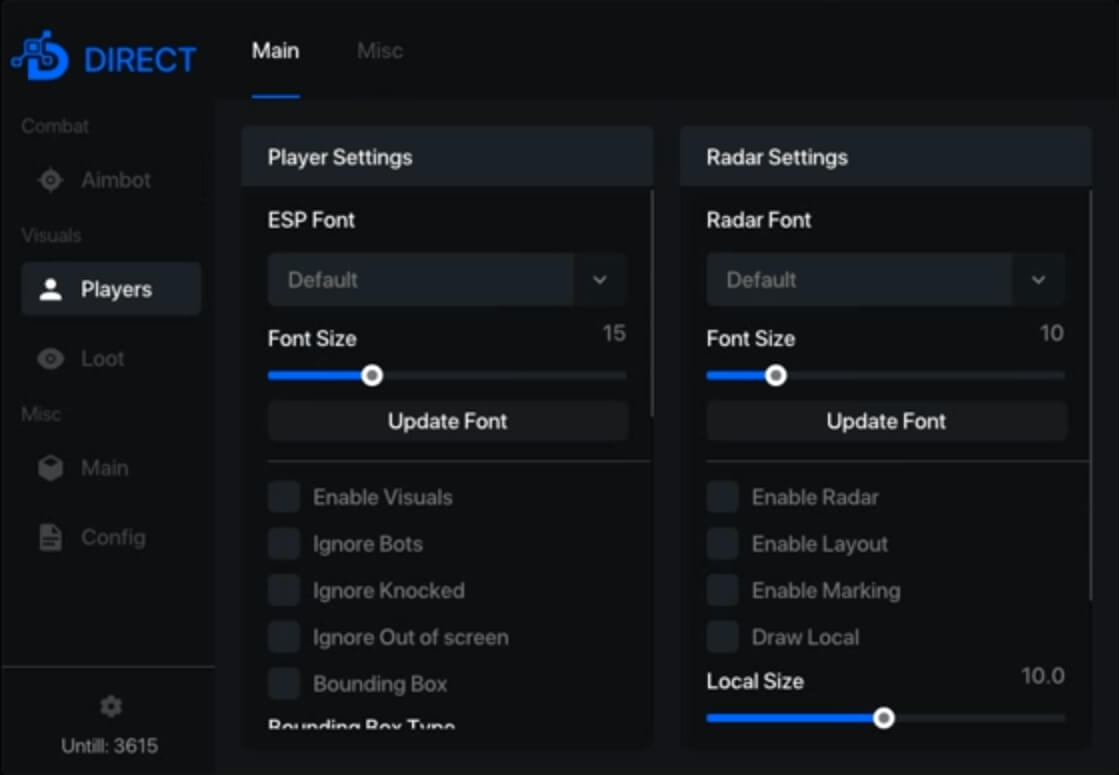Screen dimensions: 1119x775
Task: Toggle the Enable Radar checkbox
Action: 723,497
